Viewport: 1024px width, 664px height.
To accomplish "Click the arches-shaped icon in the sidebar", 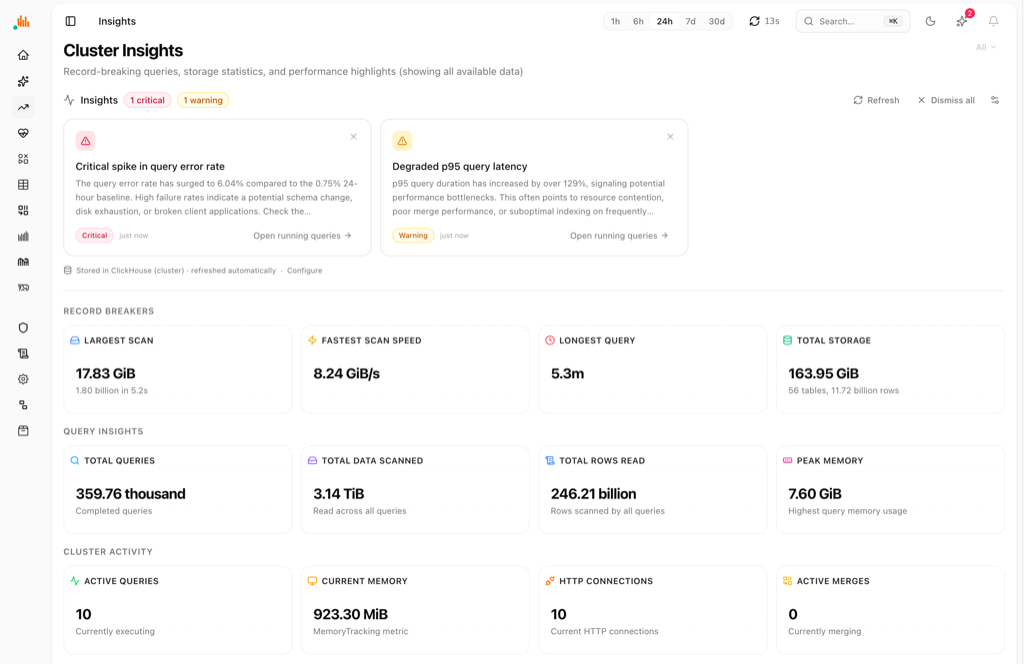I will tap(23, 262).
